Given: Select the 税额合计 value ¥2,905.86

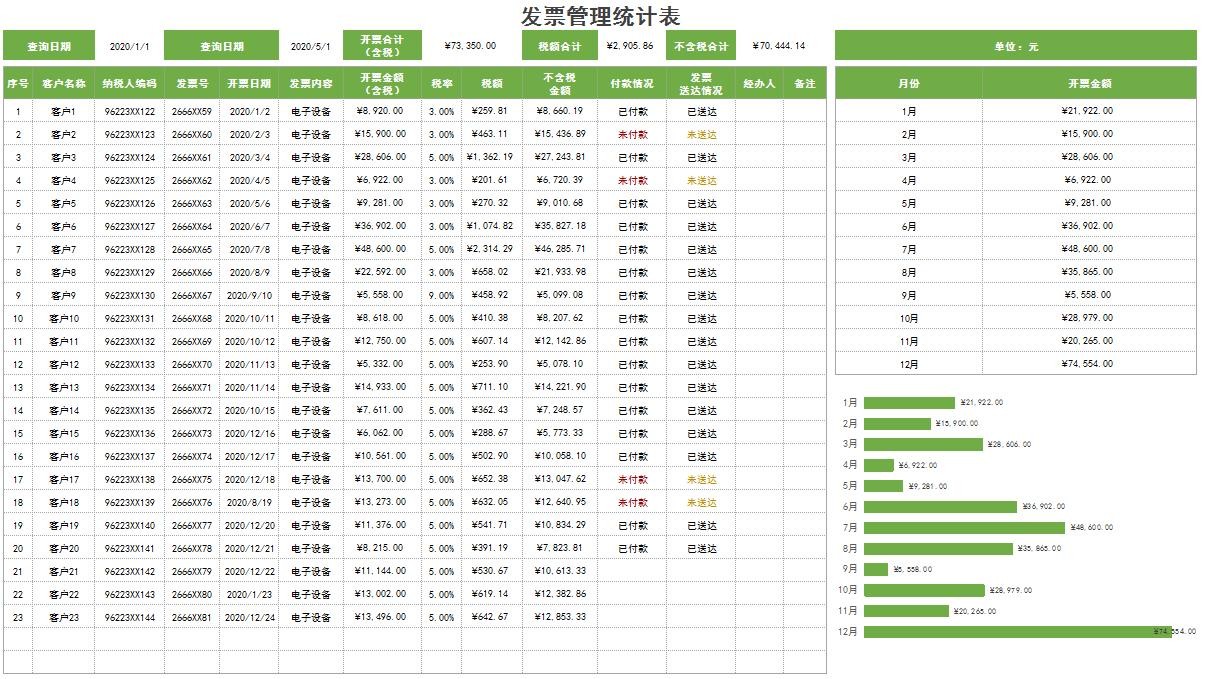Looking at the screenshot, I should click(x=630, y=46).
